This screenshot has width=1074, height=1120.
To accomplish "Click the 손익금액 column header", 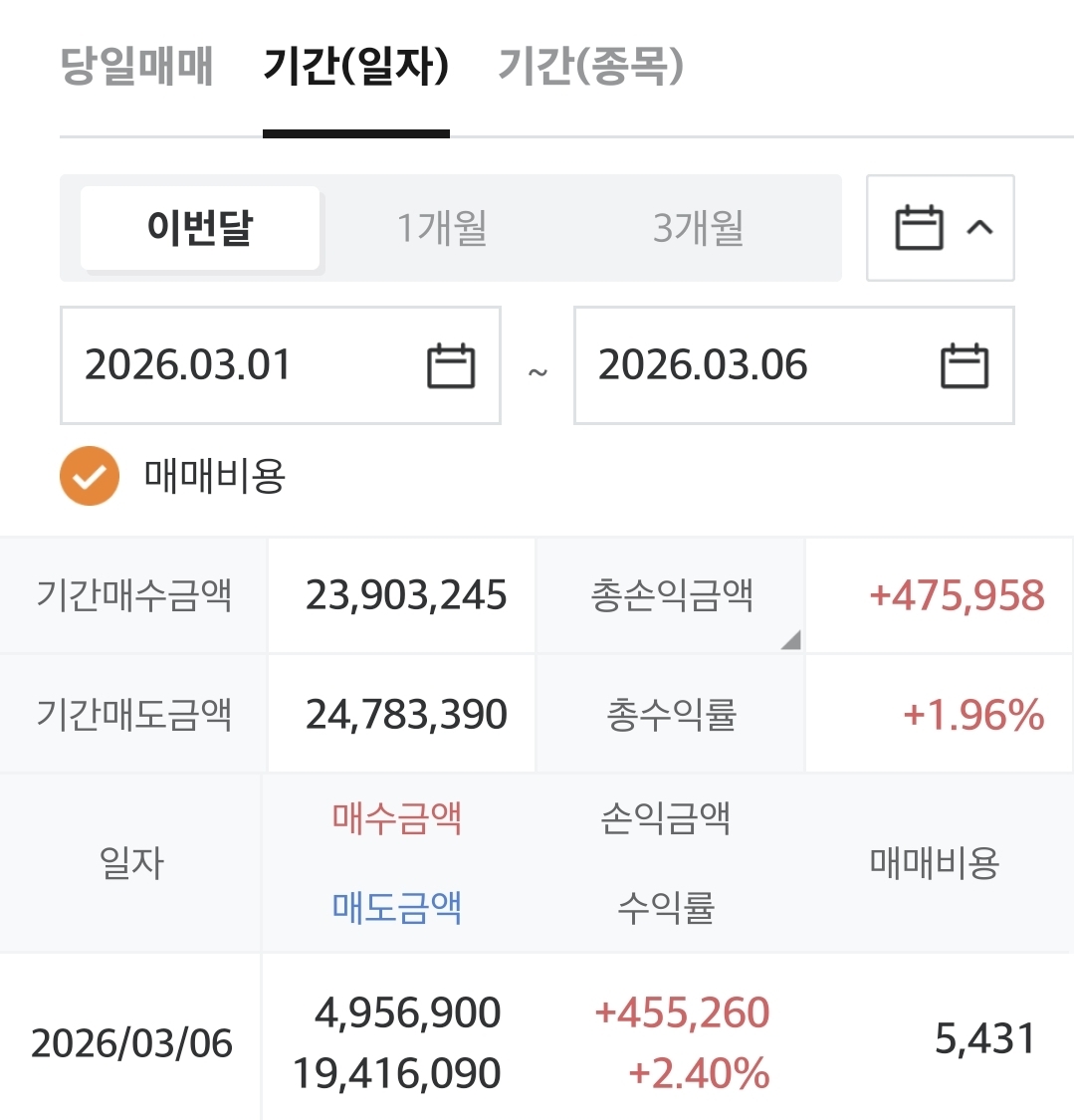I will pos(666,818).
